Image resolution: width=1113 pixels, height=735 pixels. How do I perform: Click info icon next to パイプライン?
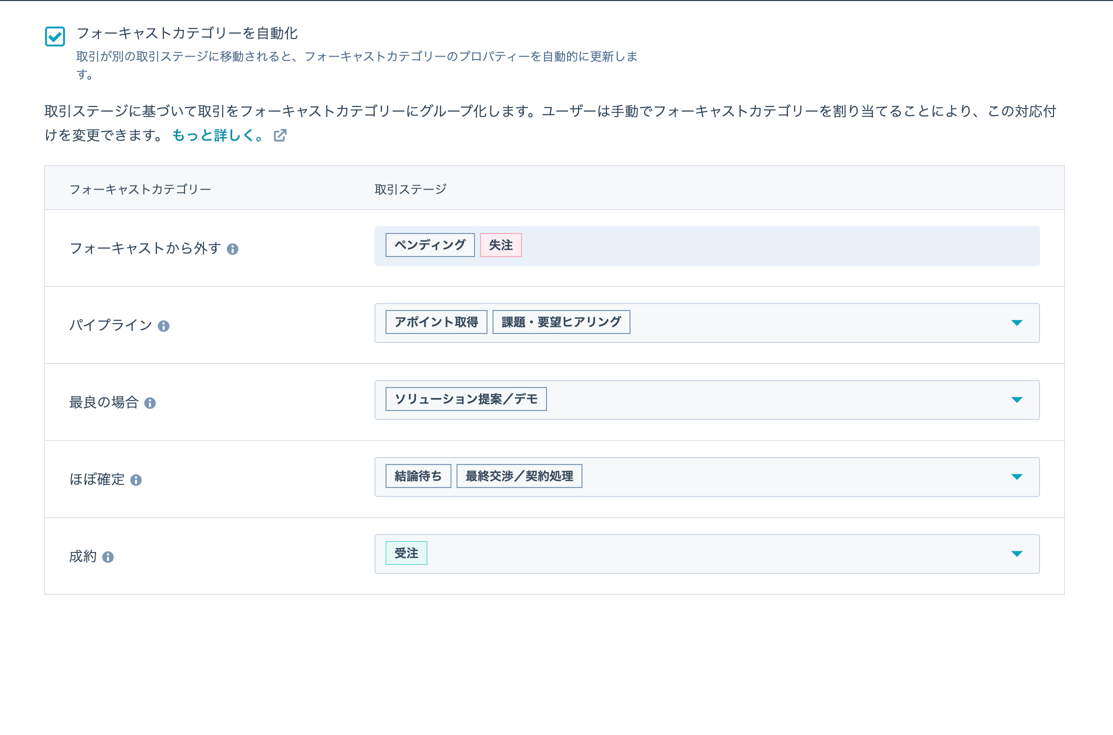pyautogui.click(x=164, y=326)
